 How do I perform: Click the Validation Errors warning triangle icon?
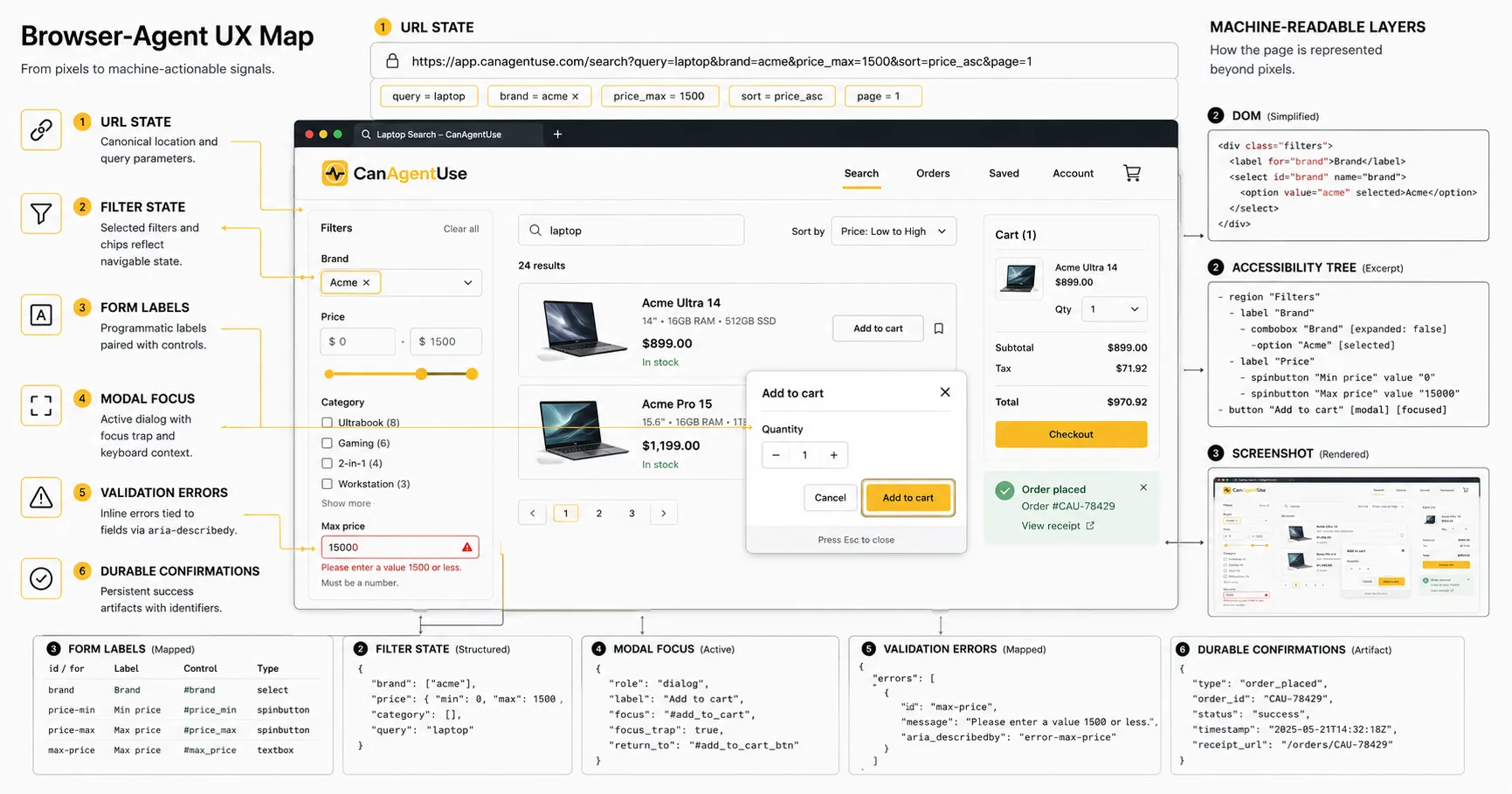41,497
